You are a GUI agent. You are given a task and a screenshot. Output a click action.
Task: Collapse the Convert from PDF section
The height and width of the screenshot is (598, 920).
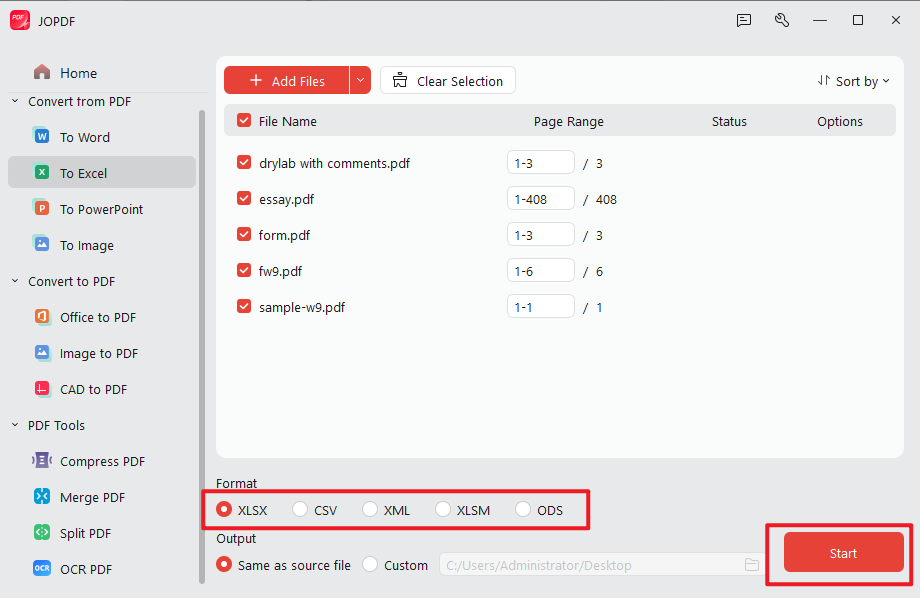point(15,101)
